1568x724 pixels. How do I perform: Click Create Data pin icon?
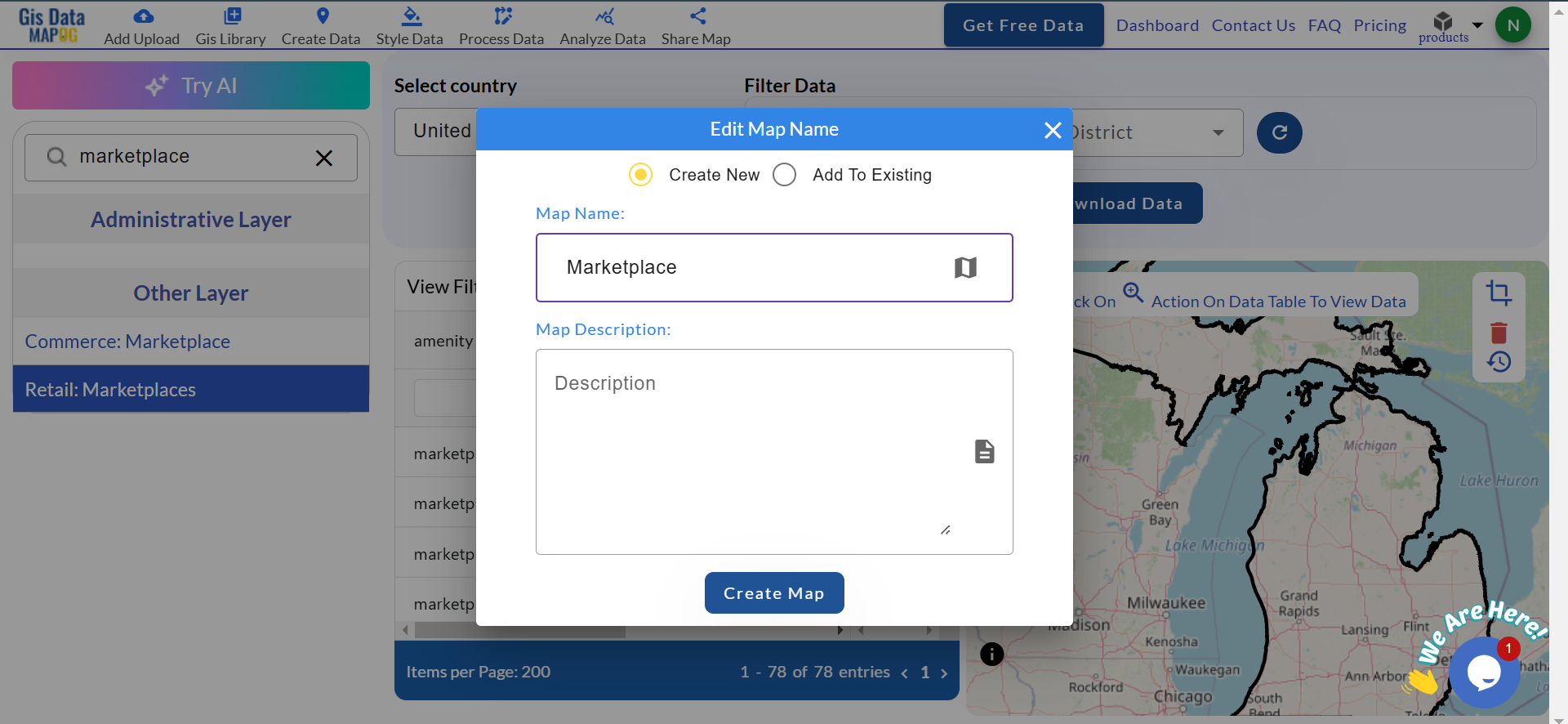323,16
